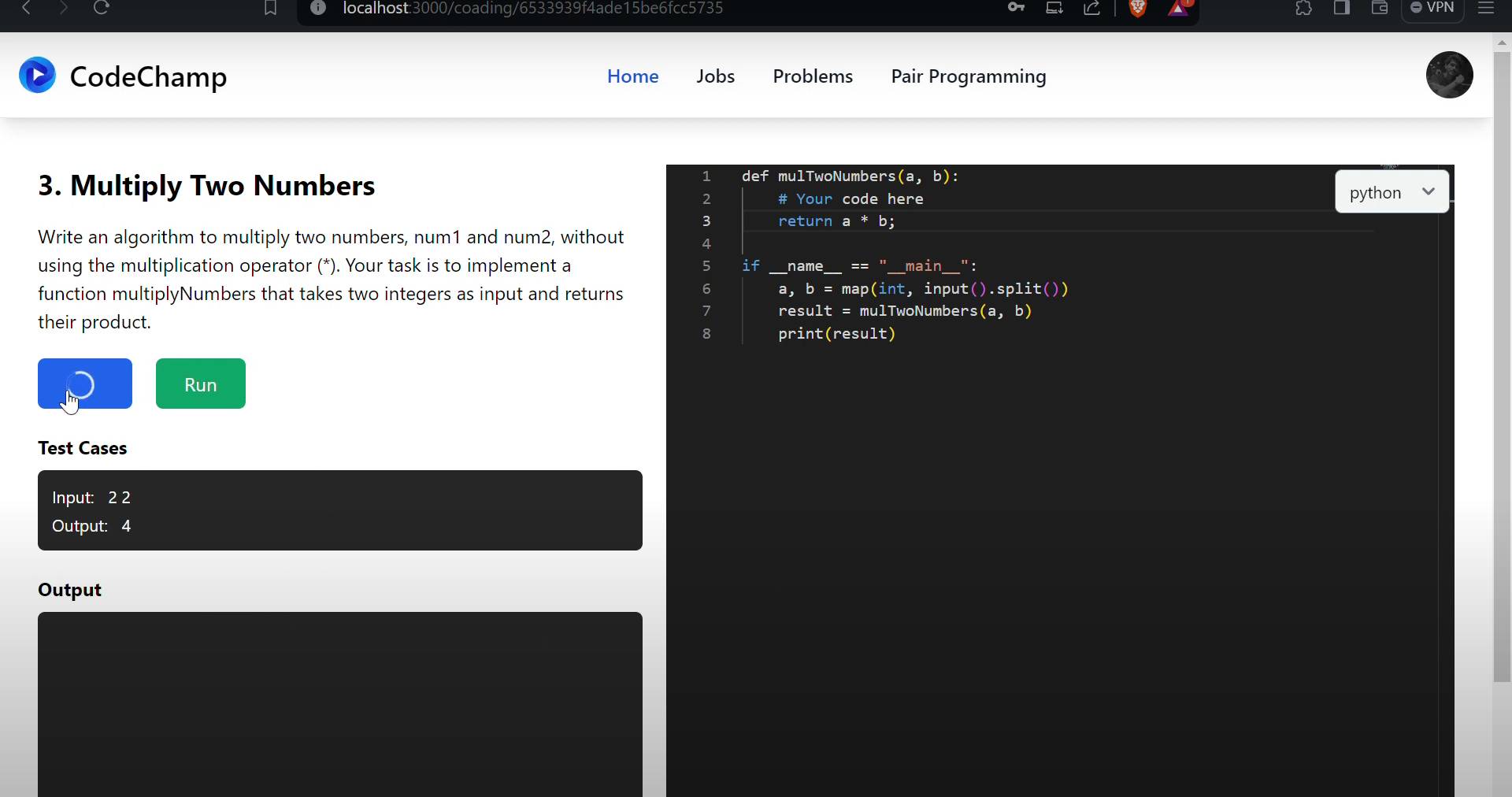Click the 'Test Cases' heading
This screenshot has height=797, width=1512.
coord(83,448)
